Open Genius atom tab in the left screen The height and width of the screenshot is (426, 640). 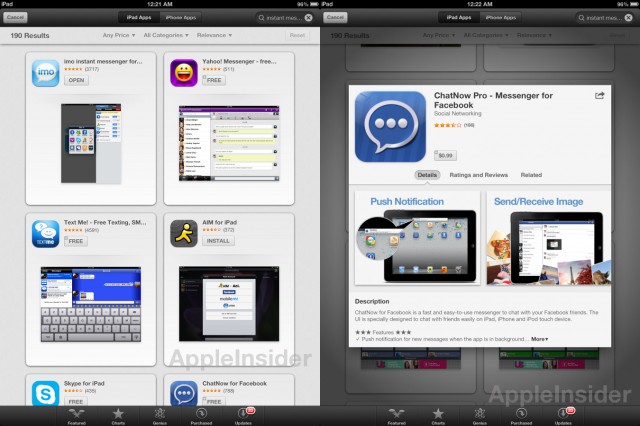tap(160, 416)
